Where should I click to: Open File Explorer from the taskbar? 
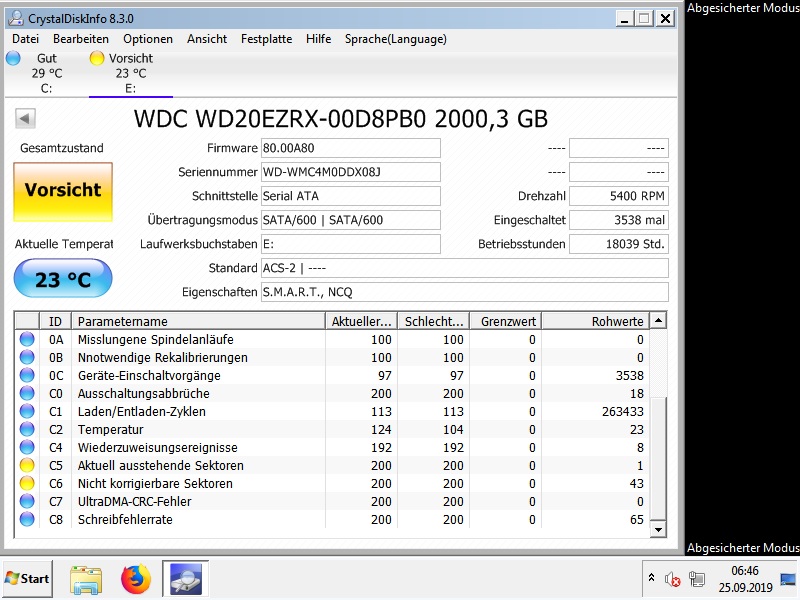tap(86, 579)
